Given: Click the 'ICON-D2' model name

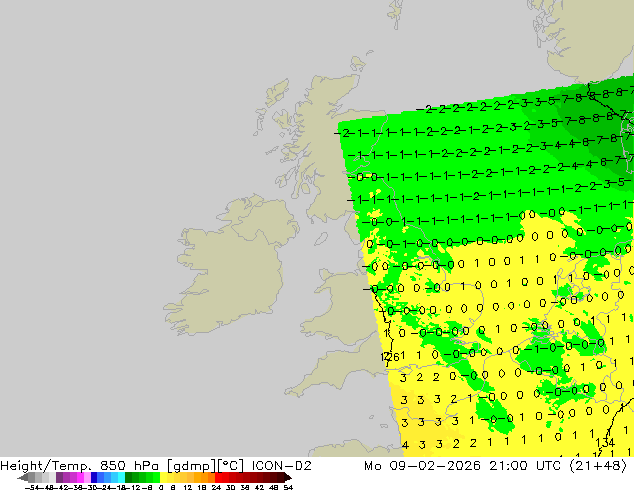Looking at the screenshot, I should [x=281, y=466].
